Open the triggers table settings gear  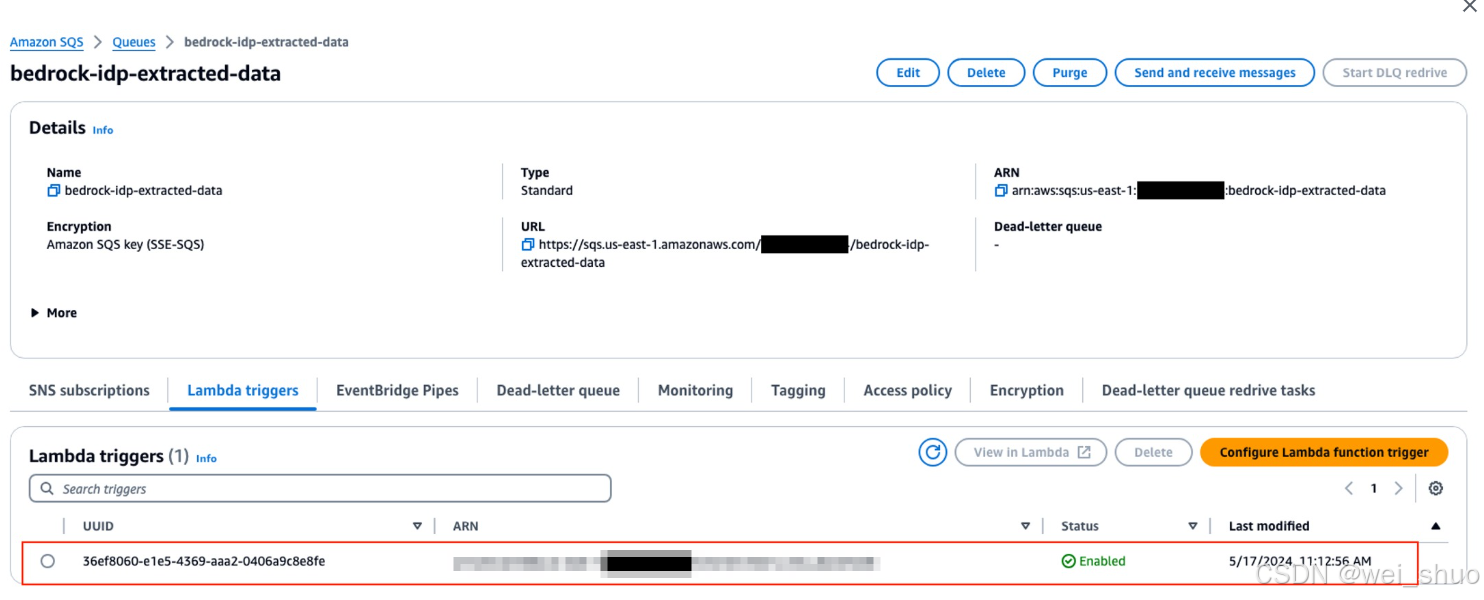click(x=1436, y=488)
